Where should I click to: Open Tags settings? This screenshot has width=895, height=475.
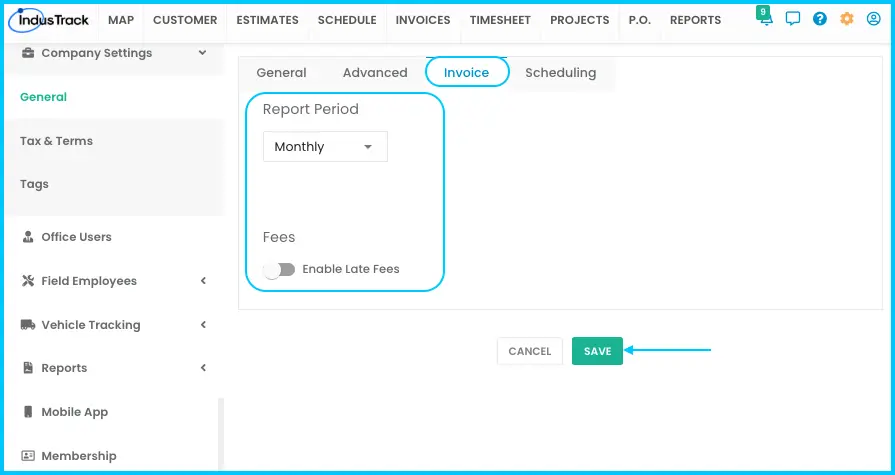pyautogui.click(x=34, y=184)
